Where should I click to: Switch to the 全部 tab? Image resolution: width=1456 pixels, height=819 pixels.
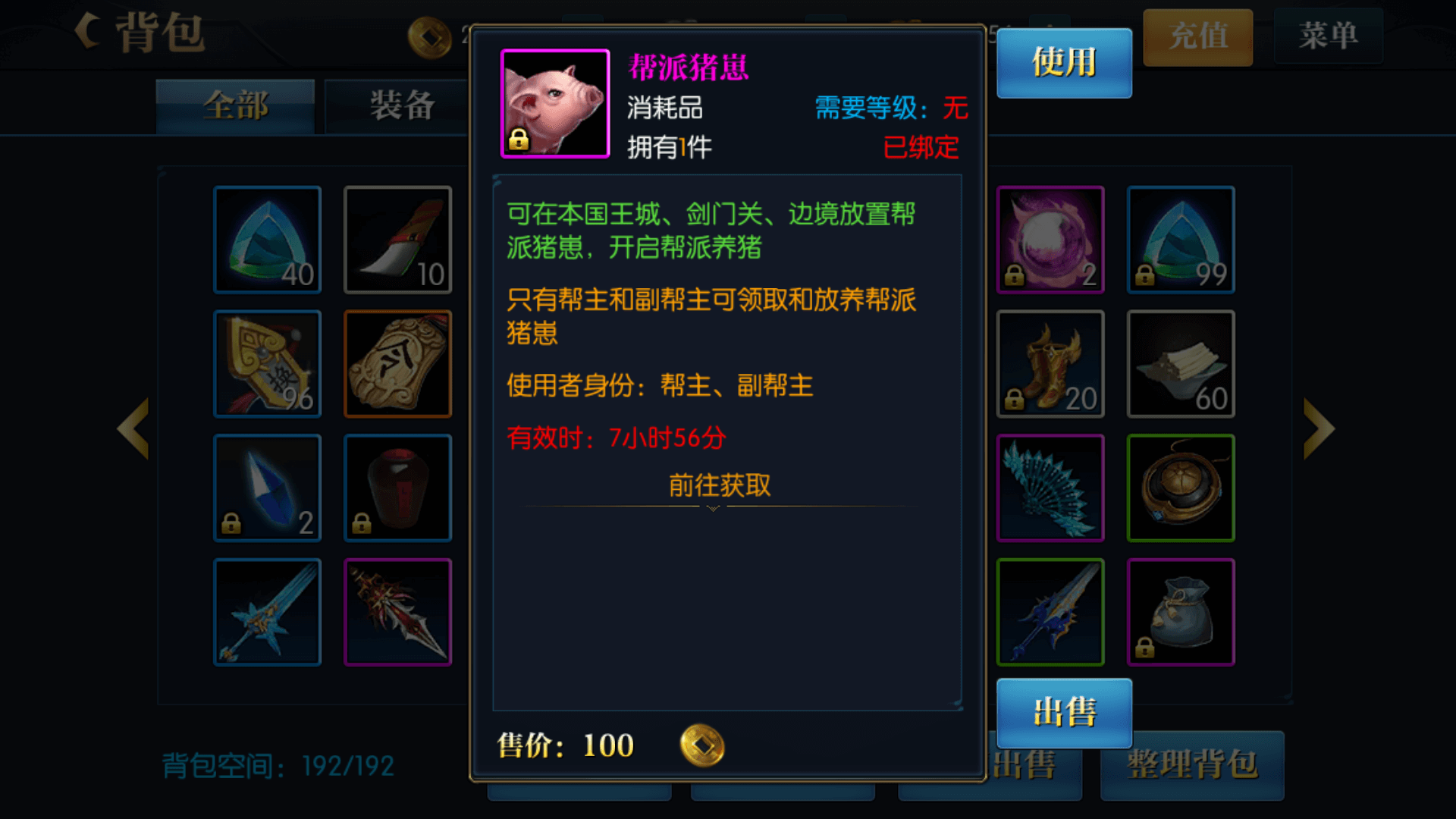point(235,106)
